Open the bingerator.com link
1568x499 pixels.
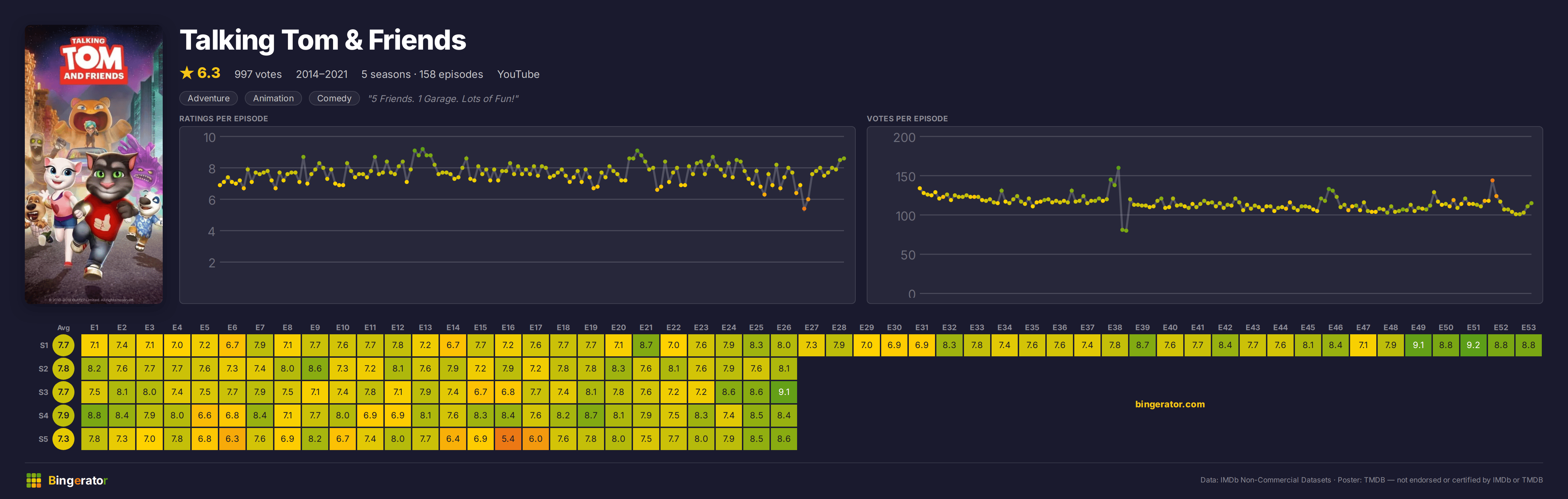tap(1169, 404)
